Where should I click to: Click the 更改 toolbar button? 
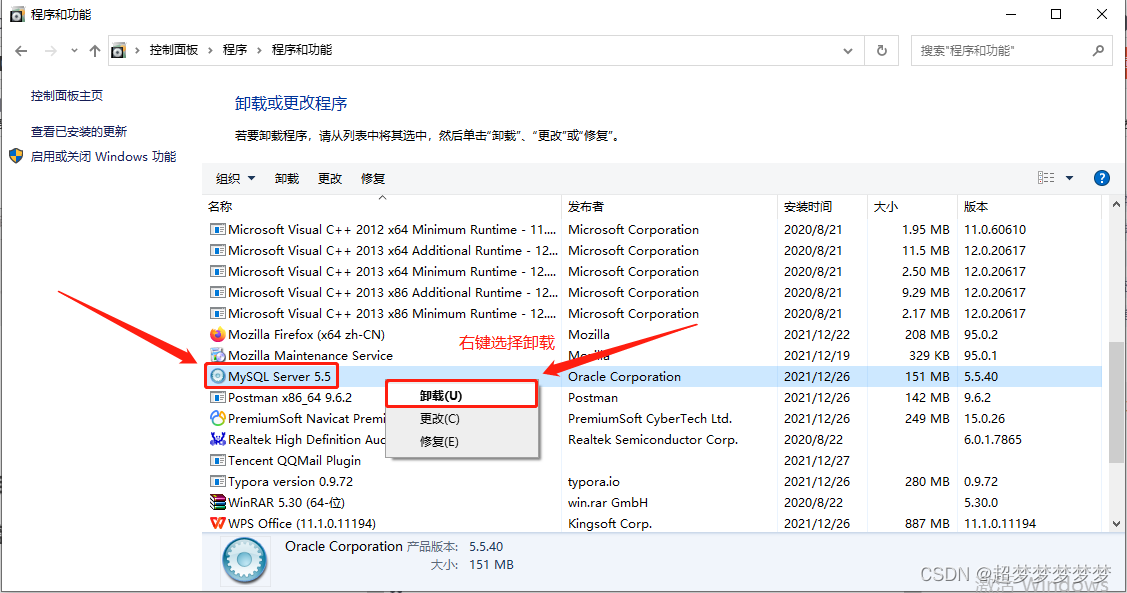coord(330,178)
